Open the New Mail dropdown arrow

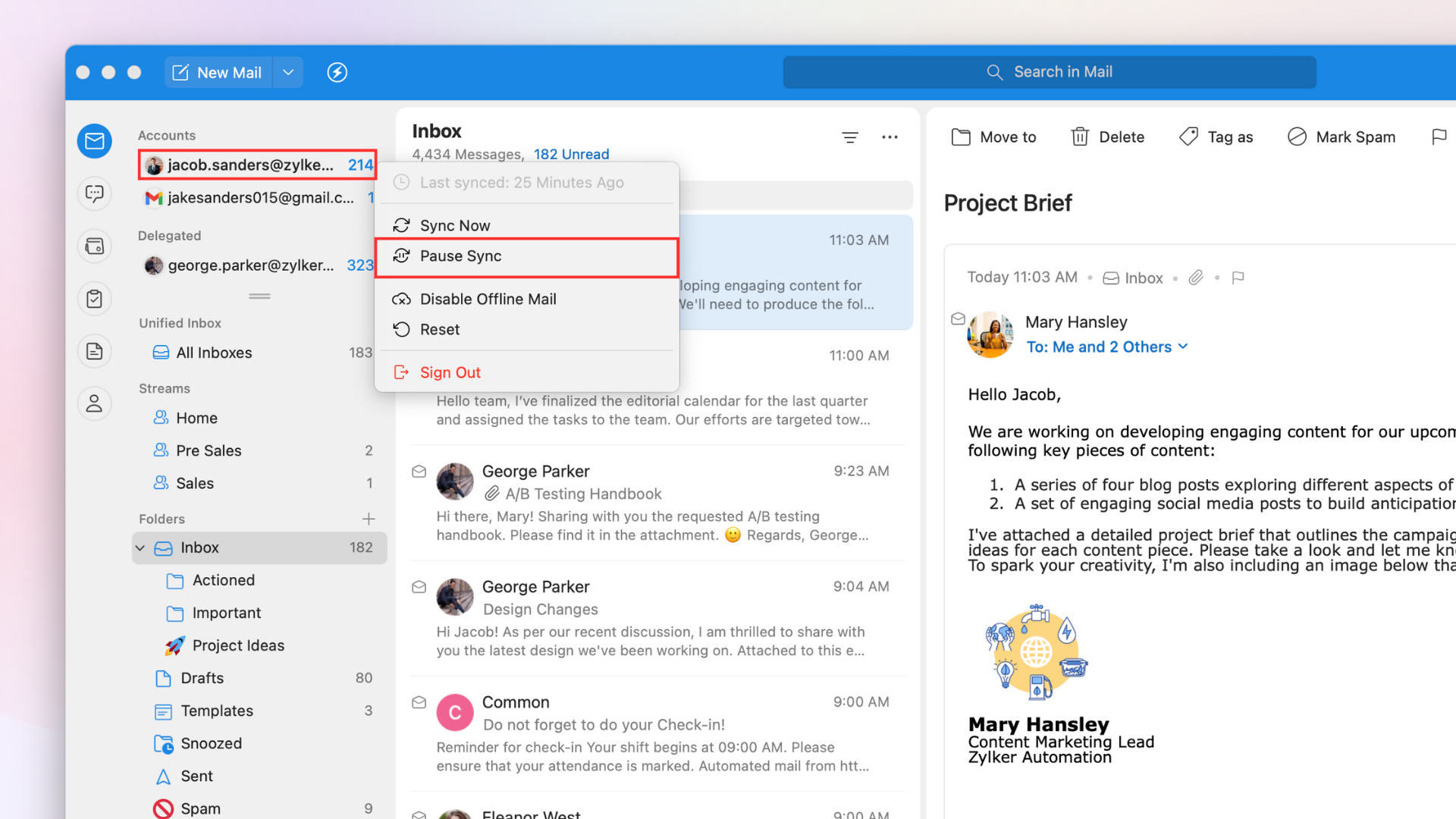point(288,72)
